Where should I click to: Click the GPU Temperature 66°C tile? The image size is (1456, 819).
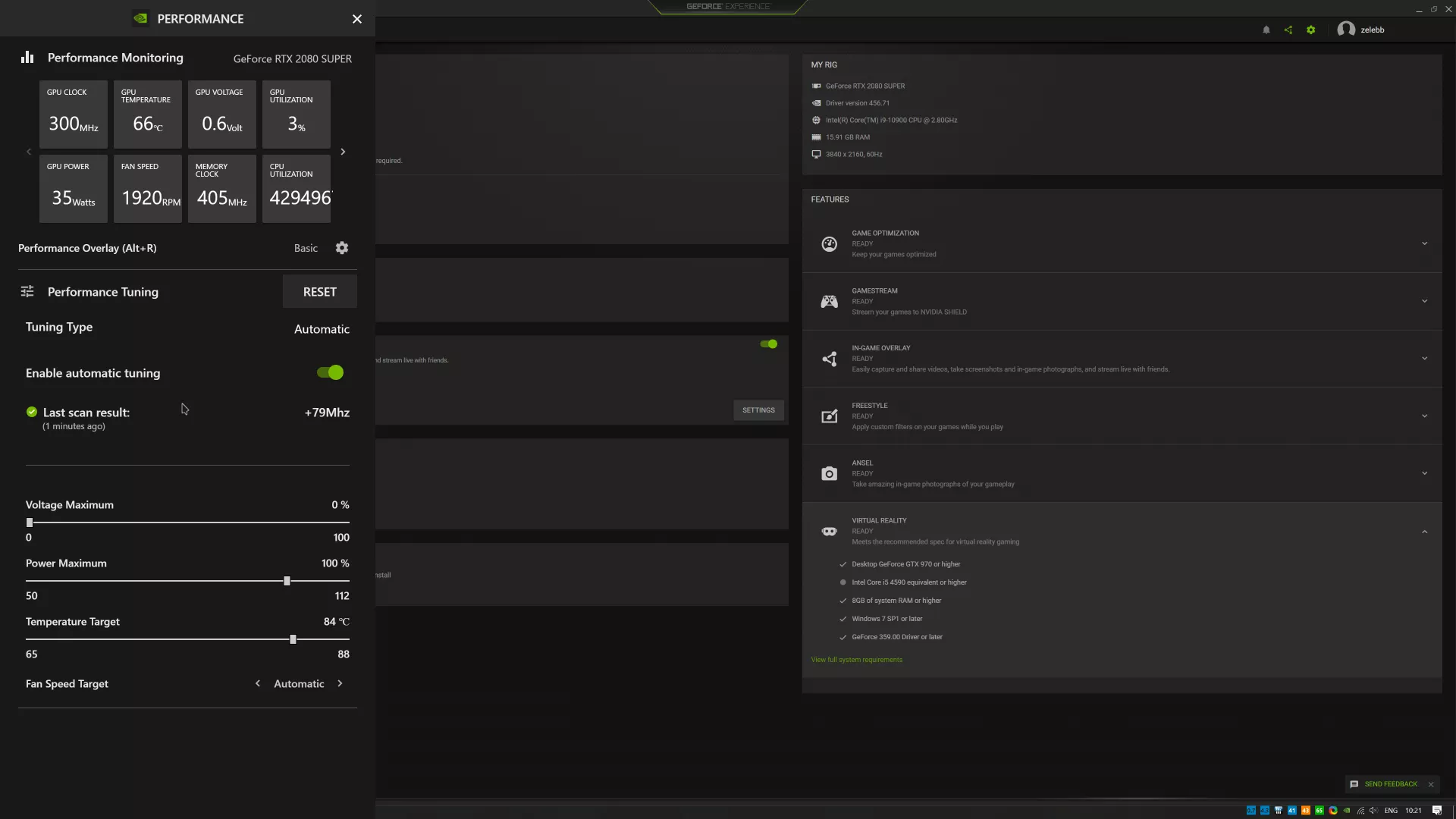(147, 115)
